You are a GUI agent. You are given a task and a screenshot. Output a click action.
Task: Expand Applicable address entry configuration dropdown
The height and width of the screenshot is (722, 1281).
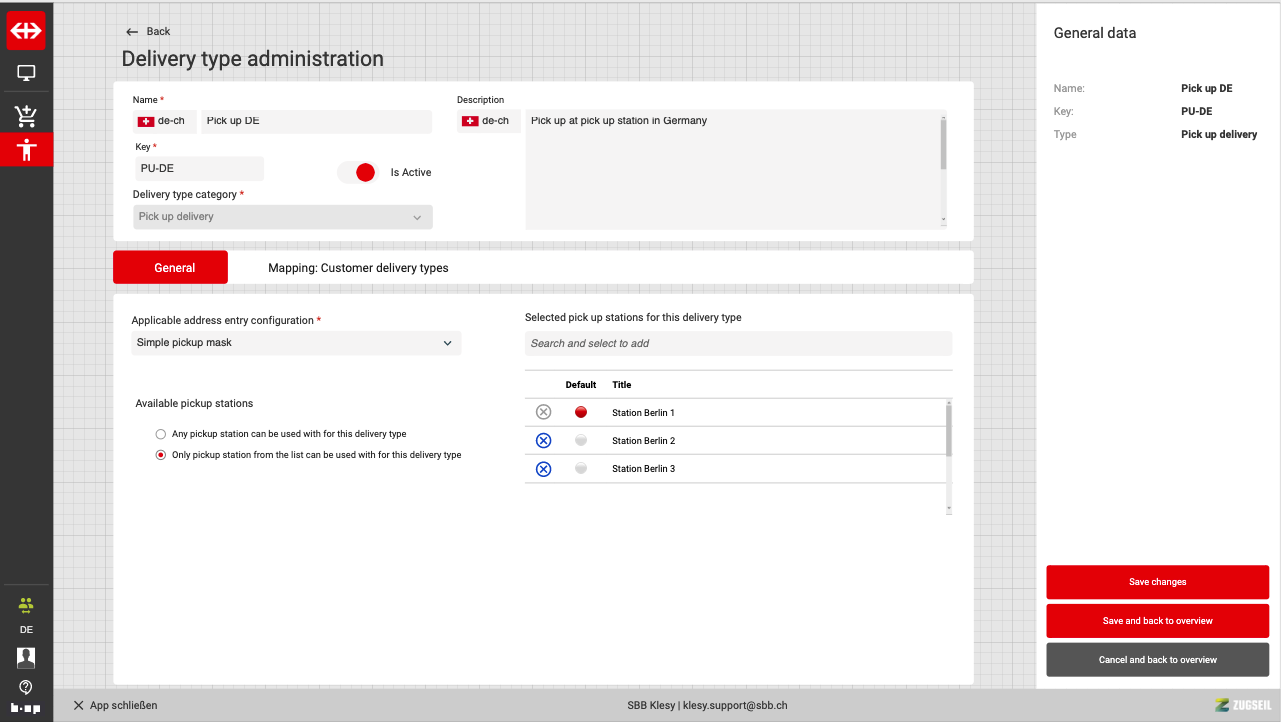click(296, 343)
